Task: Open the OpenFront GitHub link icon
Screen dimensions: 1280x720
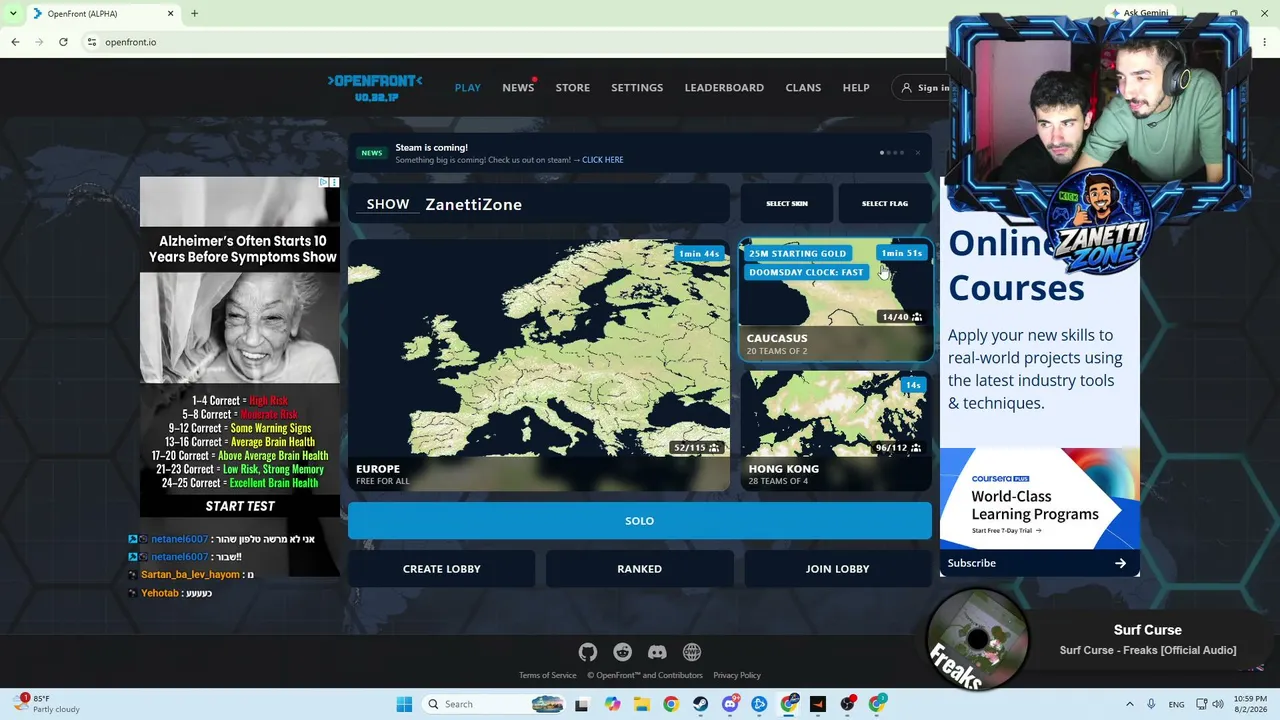Action: click(588, 653)
